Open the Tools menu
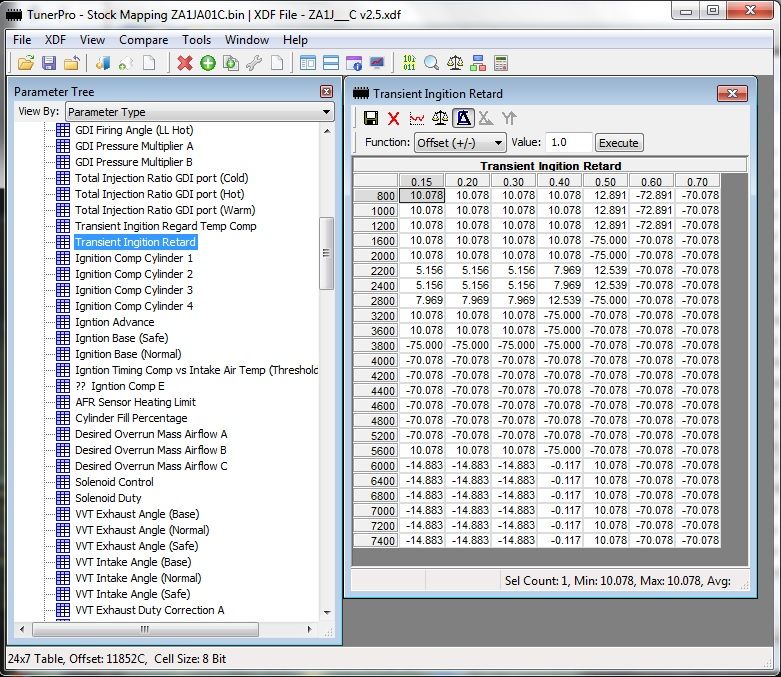 [196, 40]
